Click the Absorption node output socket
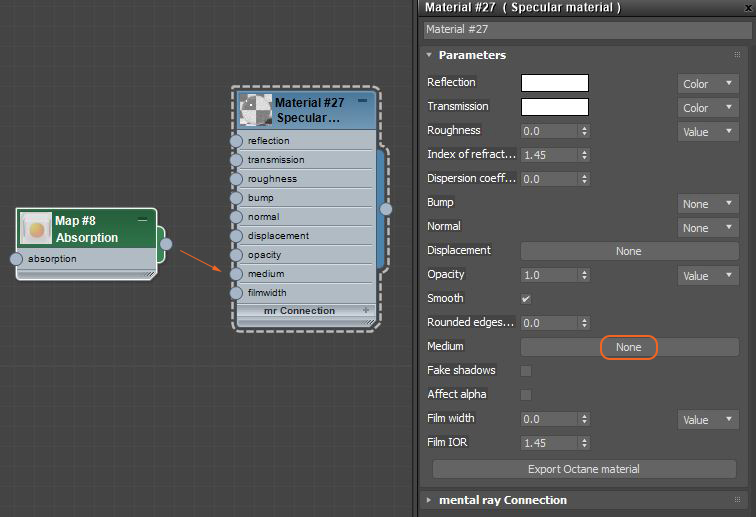The width and height of the screenshot is (756, 517). tap(166, 244)
